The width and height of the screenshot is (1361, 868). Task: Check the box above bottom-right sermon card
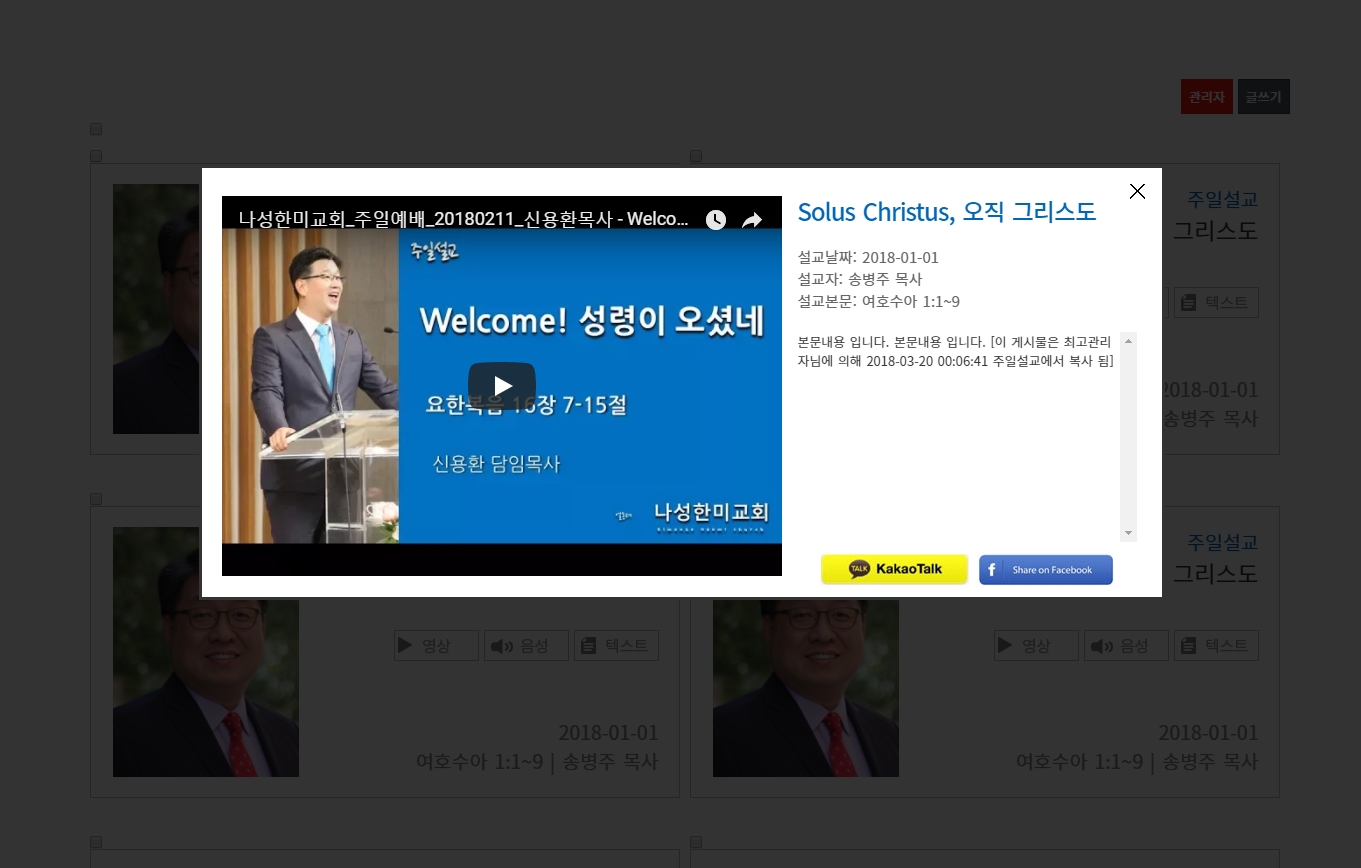696,499
